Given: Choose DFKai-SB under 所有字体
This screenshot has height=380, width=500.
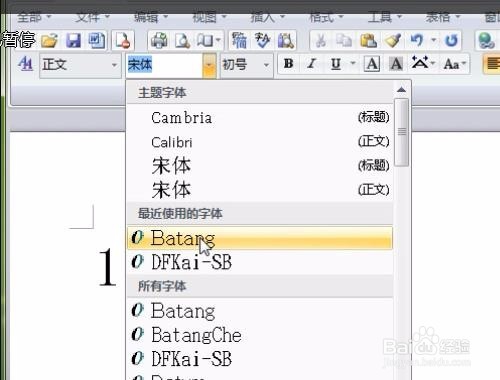Looking at the screenshot, I should point(260,359).
